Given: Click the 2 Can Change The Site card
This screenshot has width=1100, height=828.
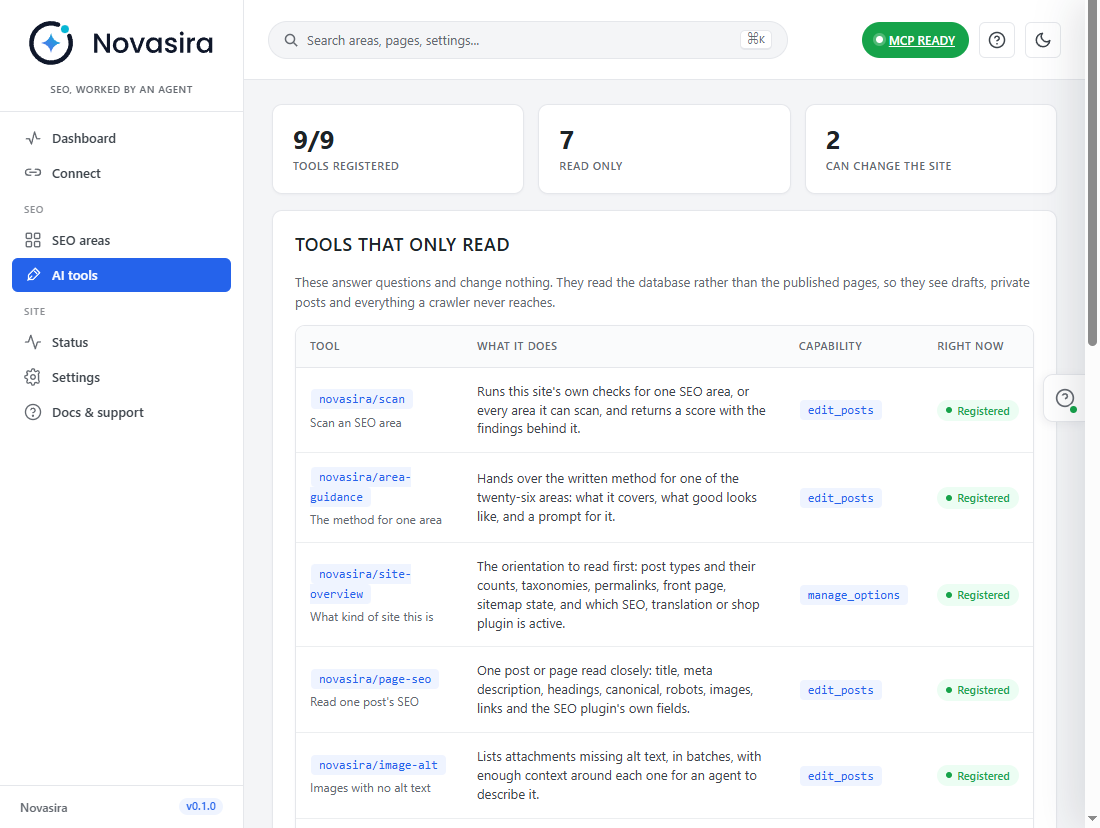Looking at the screenshot, I should (931, 149).
